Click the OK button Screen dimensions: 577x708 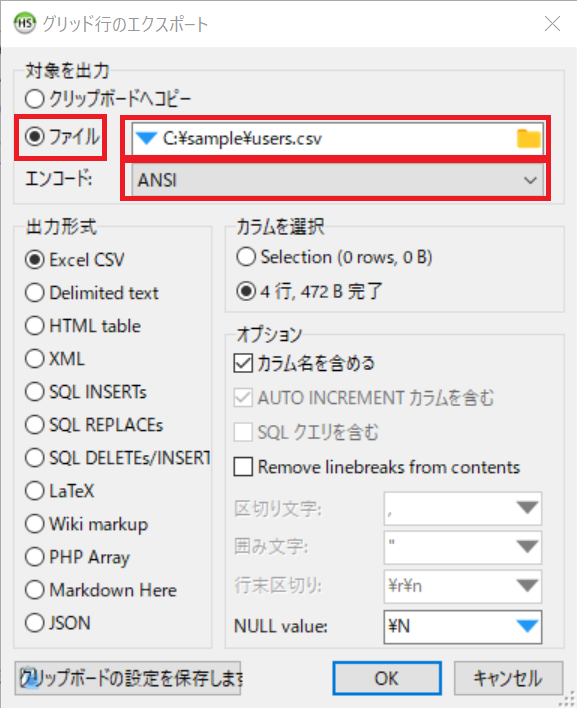(387, 678)
